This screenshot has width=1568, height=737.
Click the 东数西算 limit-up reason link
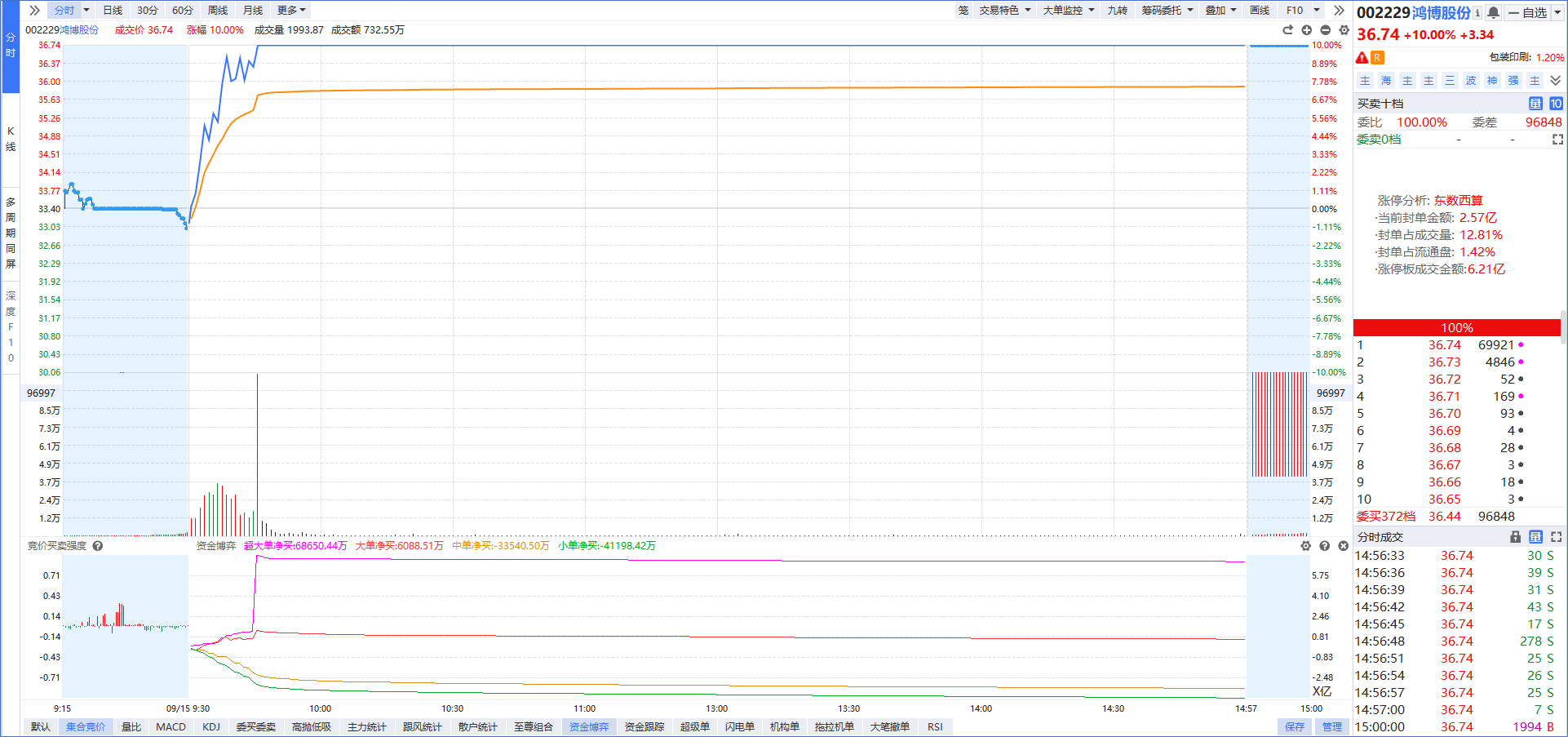click(1459, 201)
